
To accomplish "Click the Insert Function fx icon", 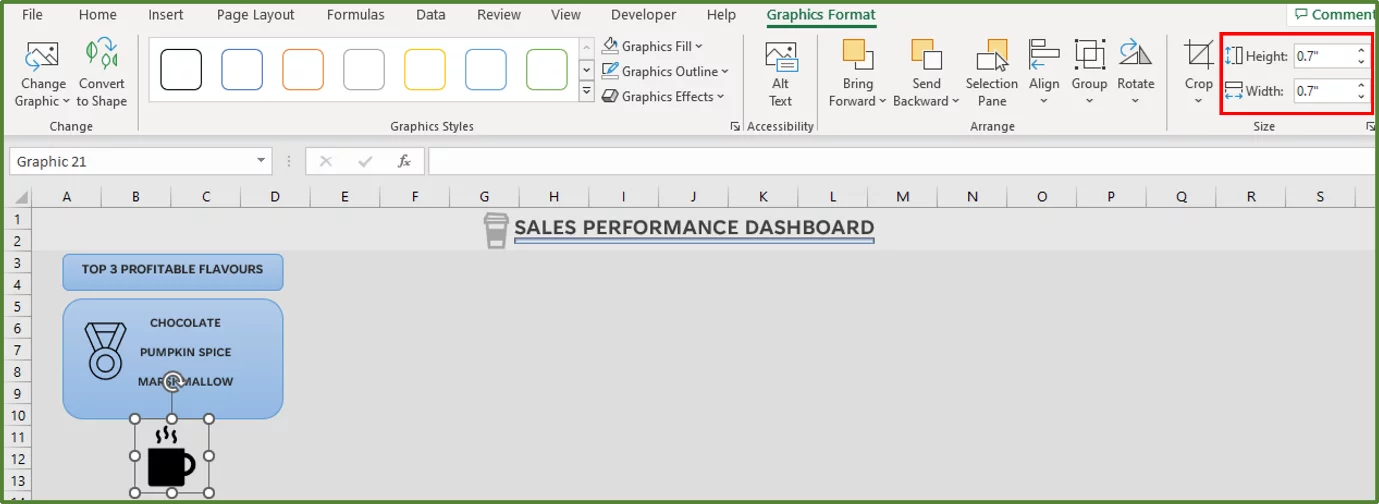I will 404,161.
